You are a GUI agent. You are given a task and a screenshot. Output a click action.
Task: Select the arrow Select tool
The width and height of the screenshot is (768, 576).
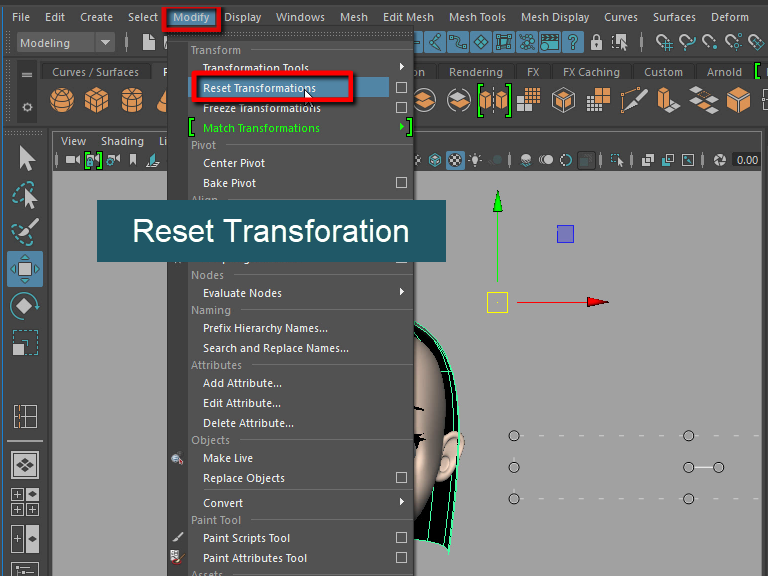(x=25, y=159)
